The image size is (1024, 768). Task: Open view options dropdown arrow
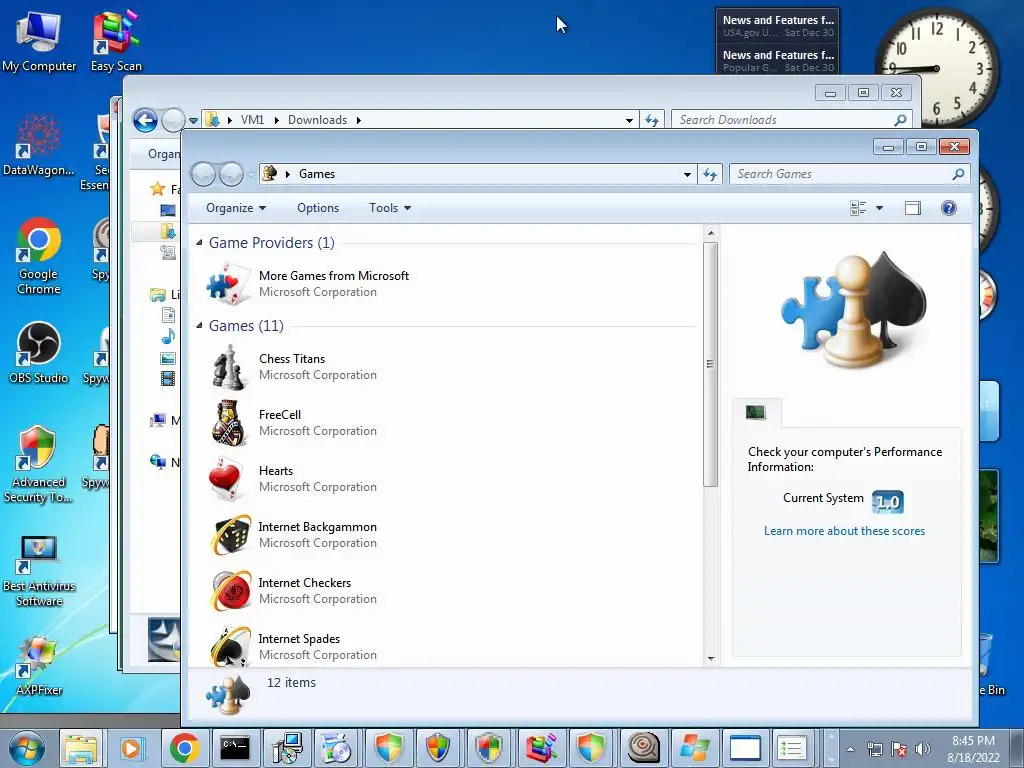[x=879, y=208]
